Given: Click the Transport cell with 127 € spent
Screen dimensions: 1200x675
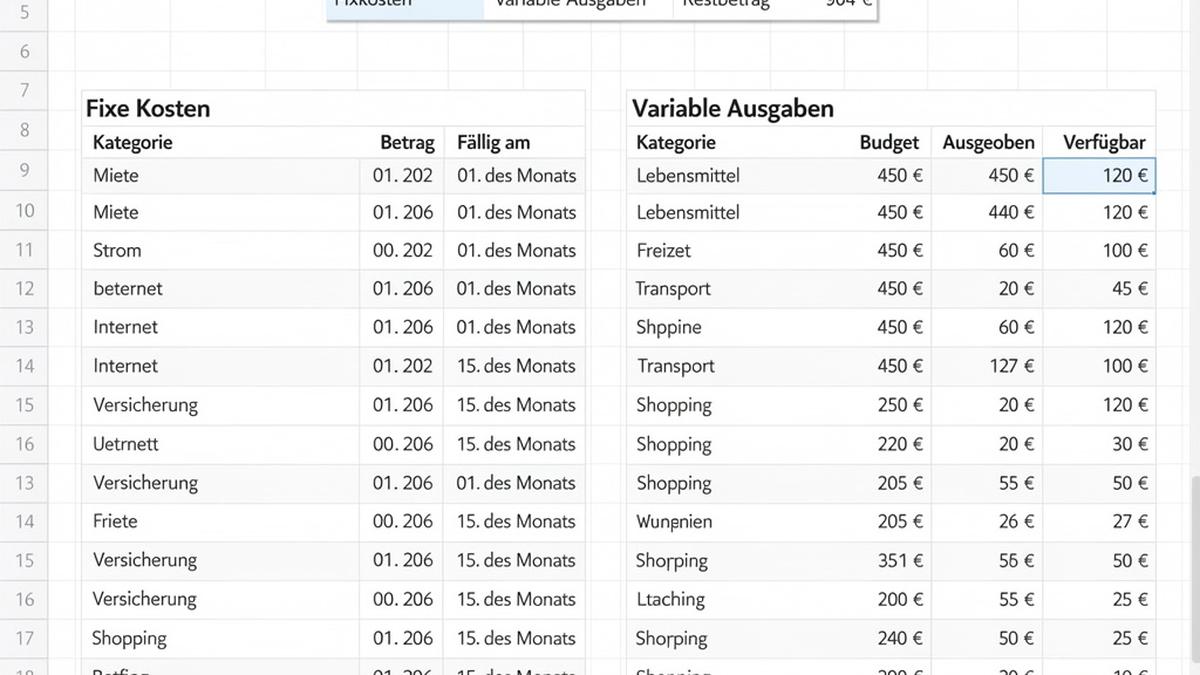Looking at the screenshot, I should pos(675,366).
